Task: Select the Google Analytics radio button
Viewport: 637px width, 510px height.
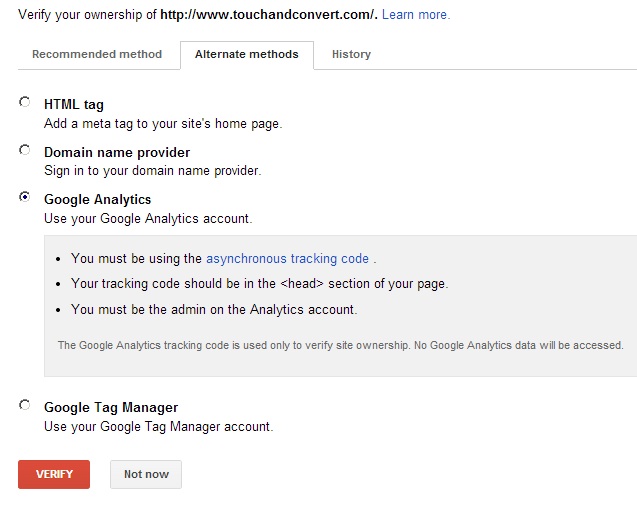Action: coord(25,197)
